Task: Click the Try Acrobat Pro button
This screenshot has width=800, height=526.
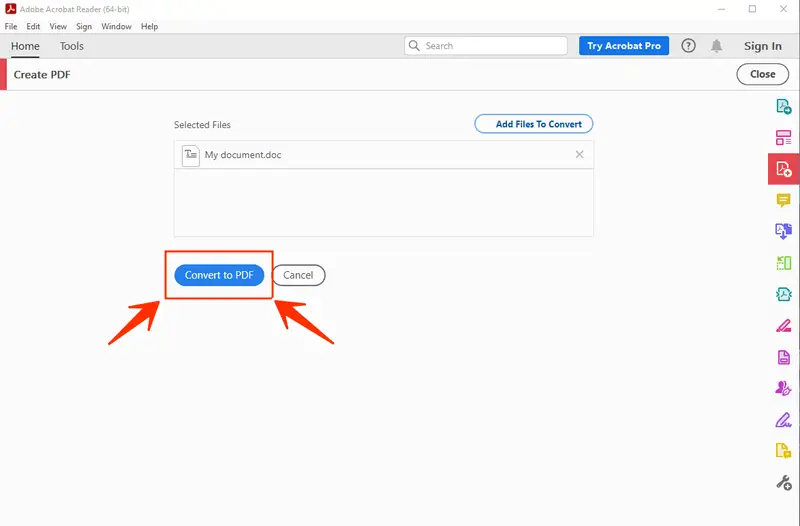Action: point(623,46)
